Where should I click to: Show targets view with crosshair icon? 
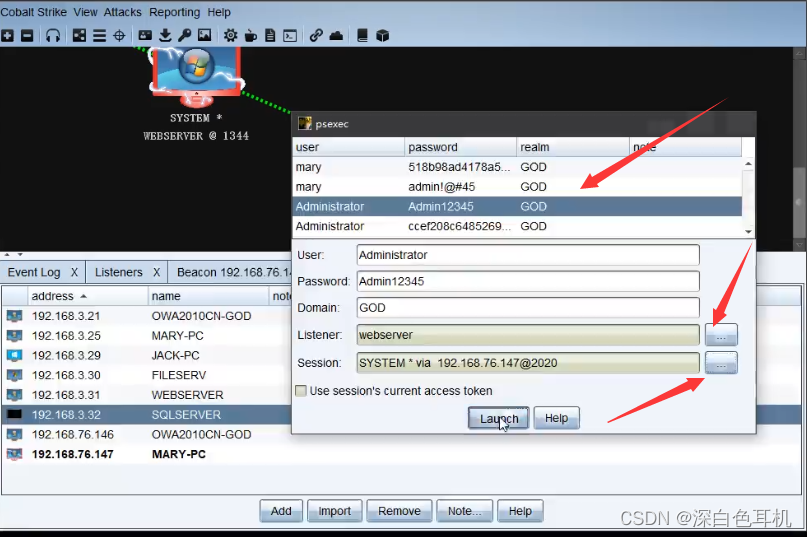click(x=119, y=36)
